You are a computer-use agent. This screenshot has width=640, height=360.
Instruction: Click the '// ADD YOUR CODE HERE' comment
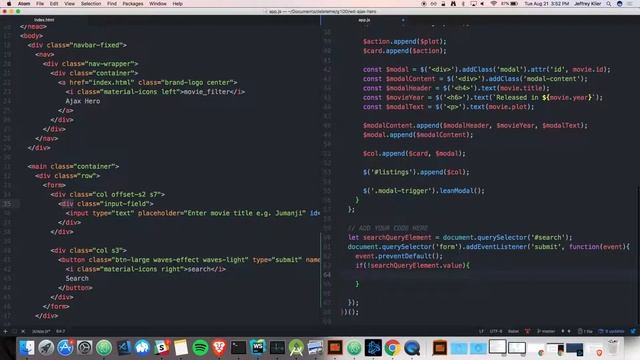coord(388,228)
